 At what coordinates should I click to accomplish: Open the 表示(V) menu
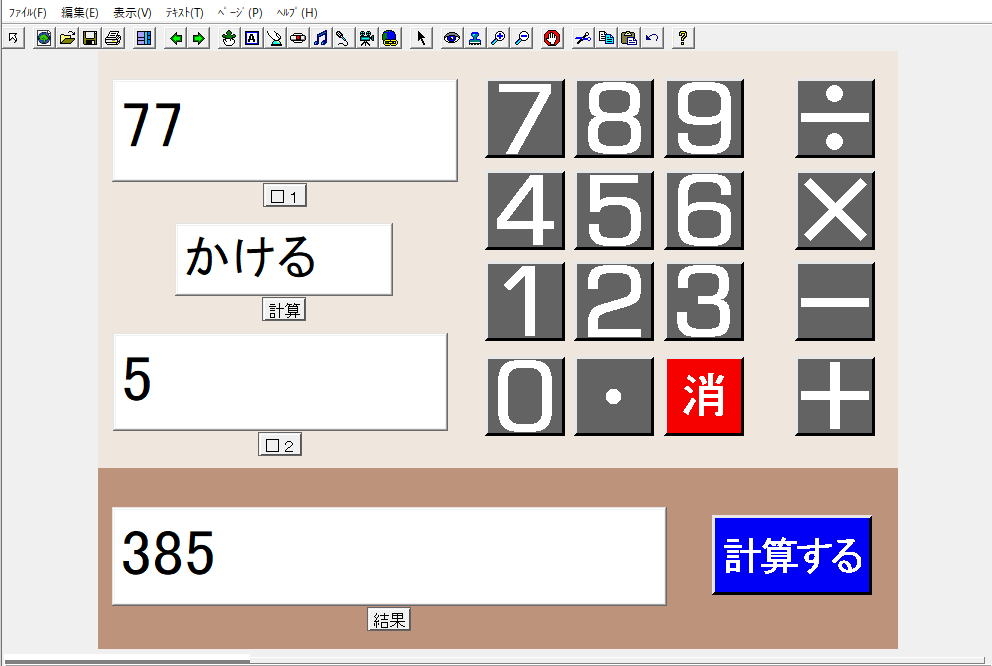[x=132, y=13]
